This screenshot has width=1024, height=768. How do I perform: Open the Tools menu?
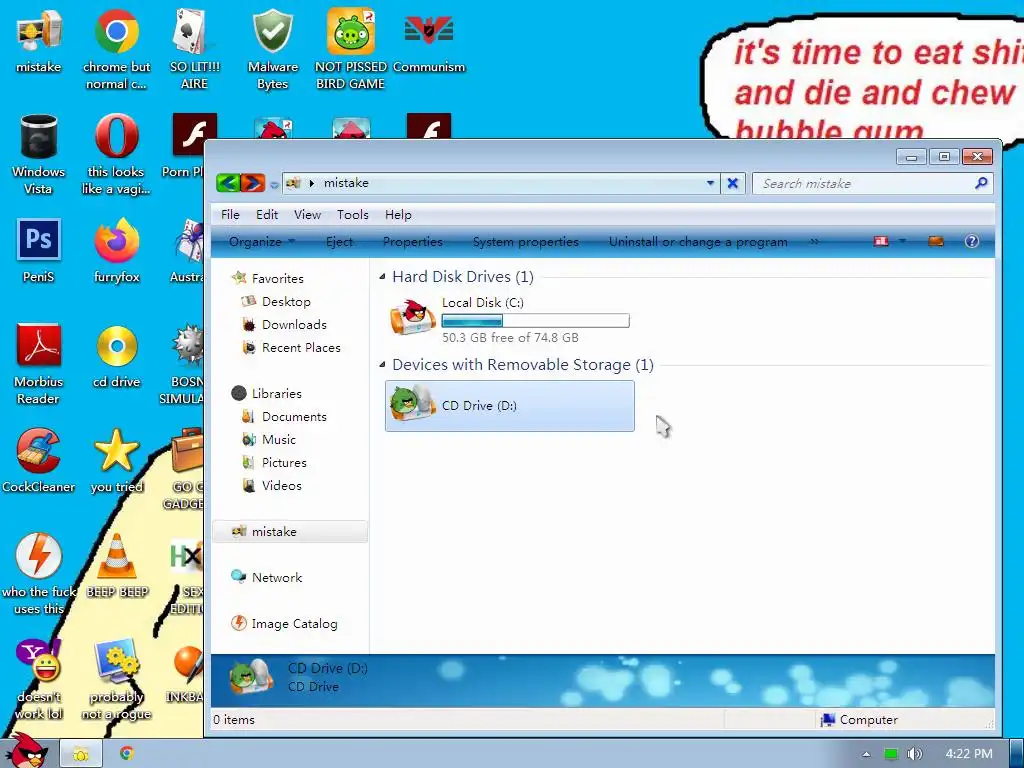(x=353, y=215)
